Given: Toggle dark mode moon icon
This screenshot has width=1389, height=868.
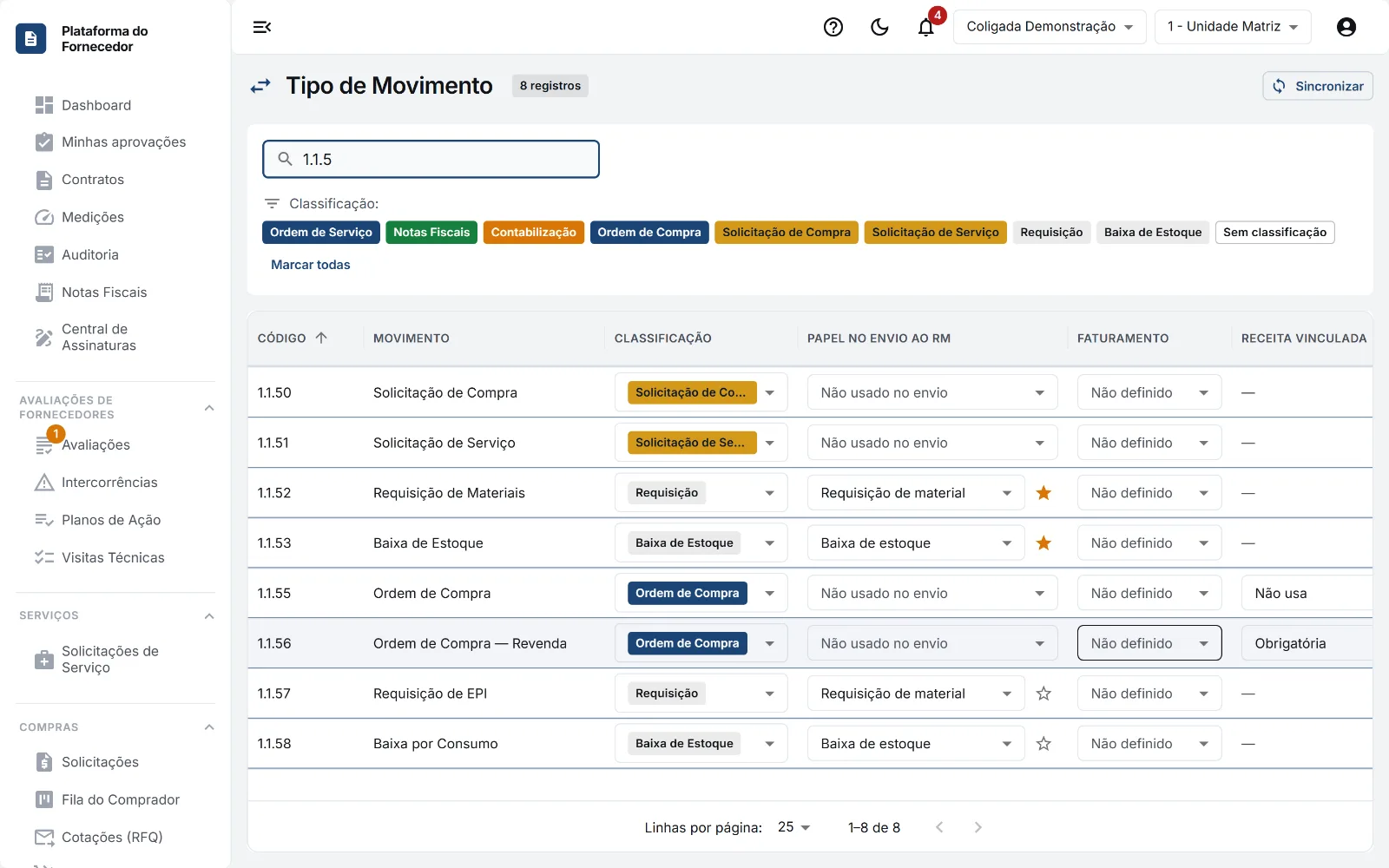Looking at the screenshot, I should tap(879, 27).
